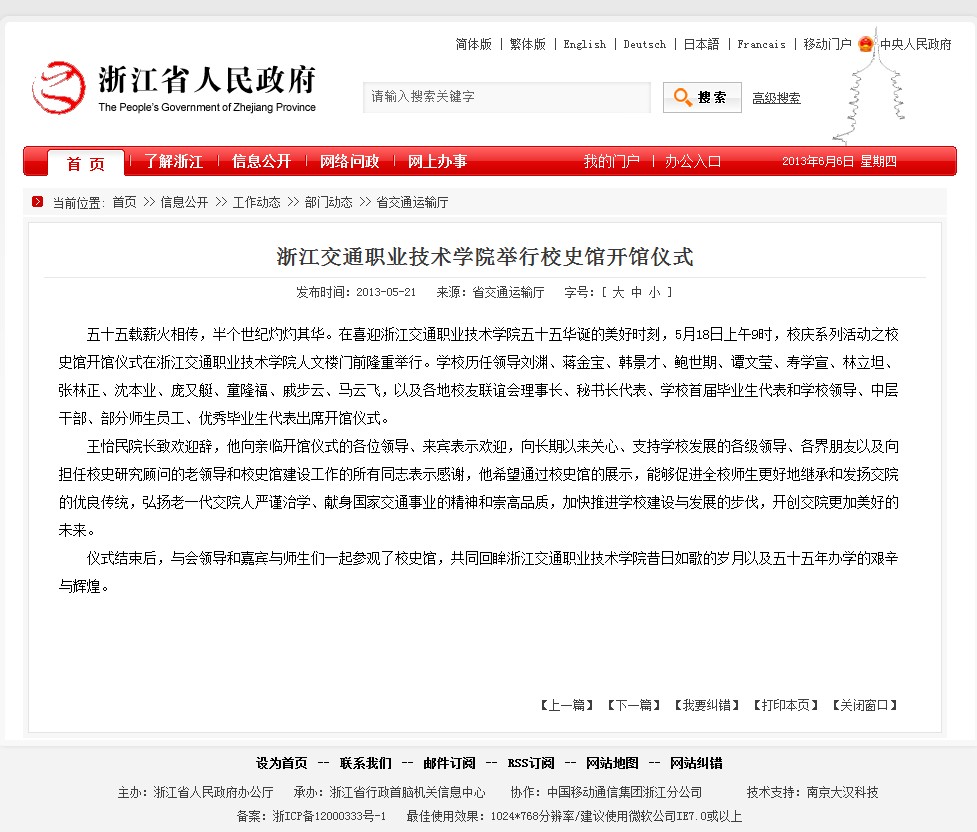Open 高级搜索 advanced search link
The width and height of the screenshot is (977, 832).
[x=776, y=98]
